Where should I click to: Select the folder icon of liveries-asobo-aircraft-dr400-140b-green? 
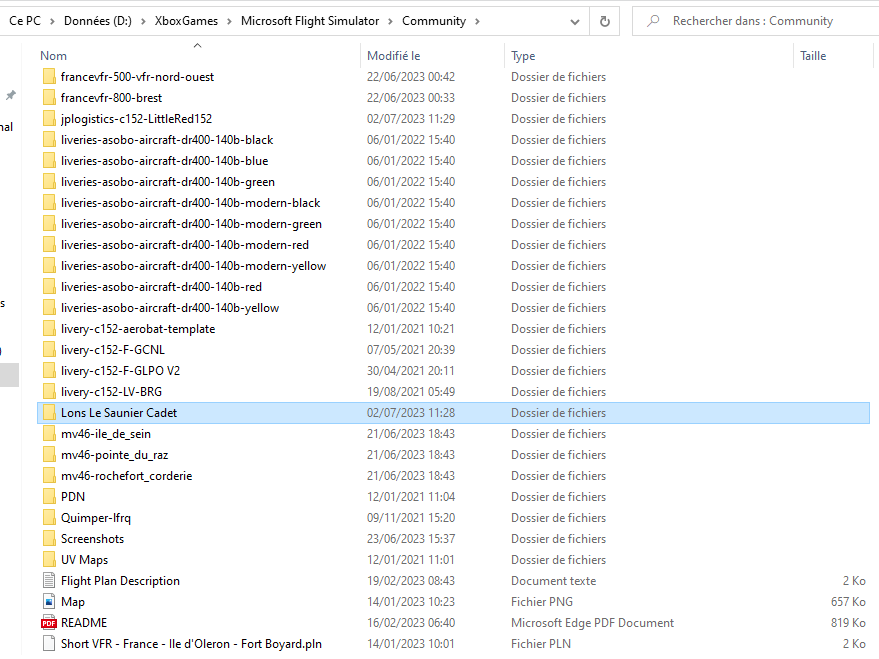click(x=49, y=182)
